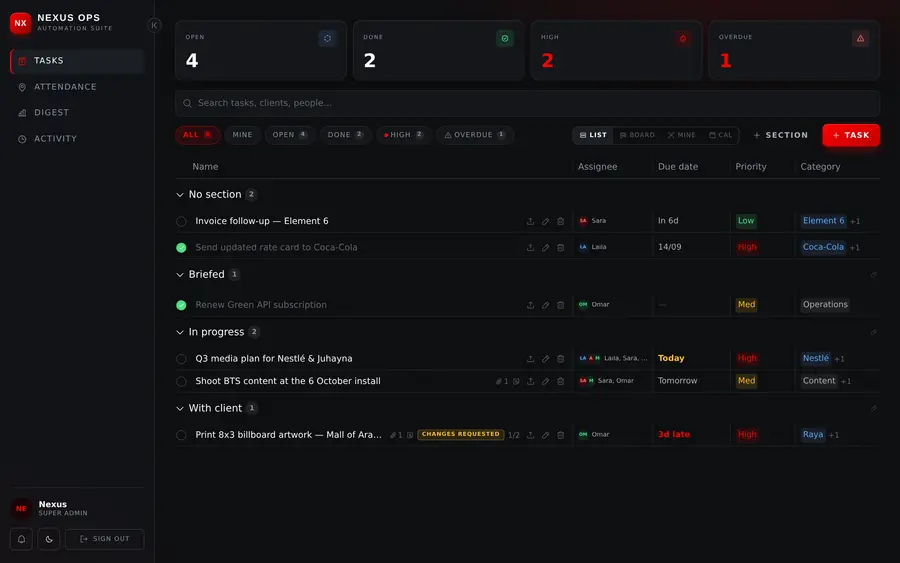Edit the Renew Green API subscription task
The width and height of the screenshot is (900, 563).
pos(545,305)
